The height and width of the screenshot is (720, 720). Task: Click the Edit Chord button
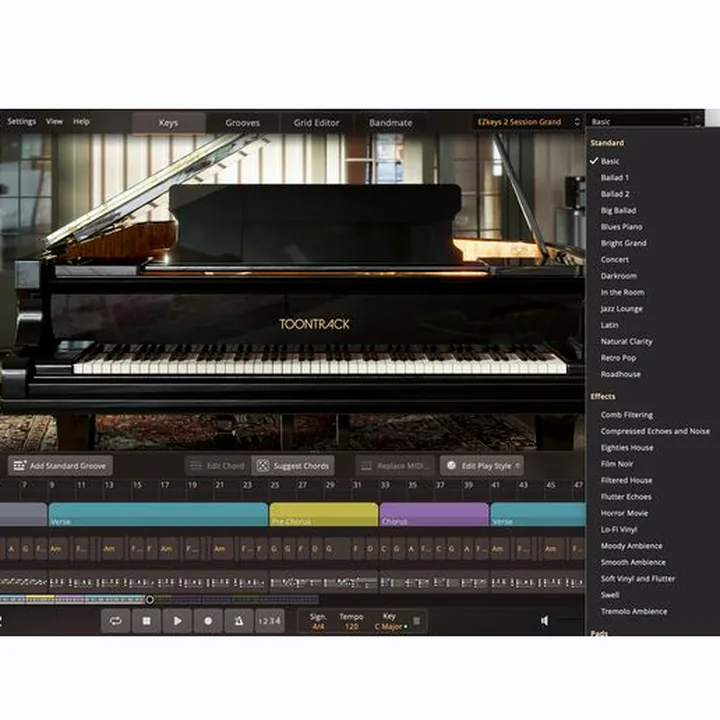(x=217, y=466)
